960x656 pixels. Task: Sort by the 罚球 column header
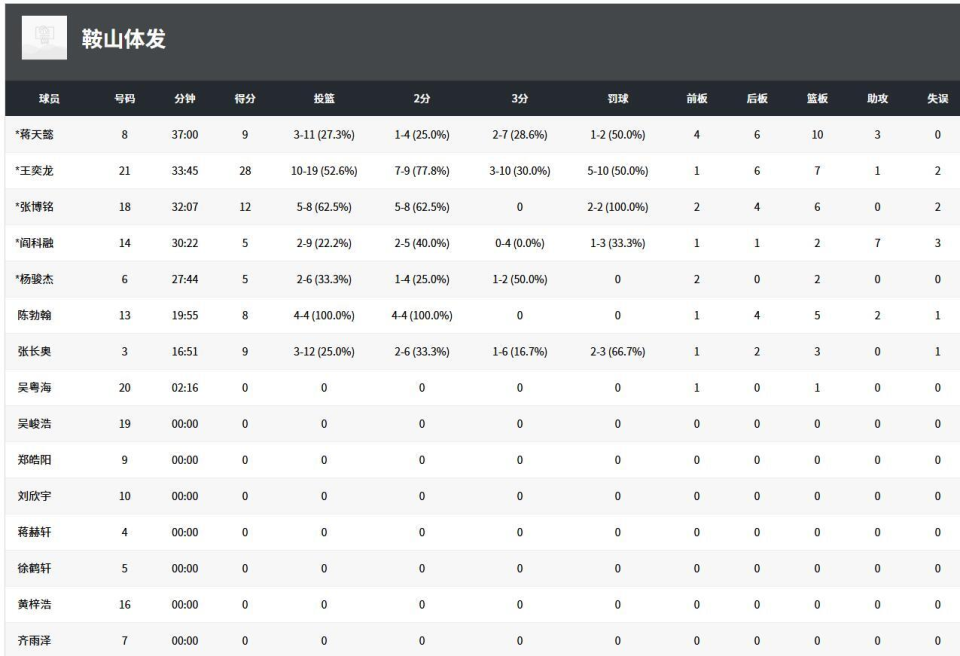pos(618,99)
